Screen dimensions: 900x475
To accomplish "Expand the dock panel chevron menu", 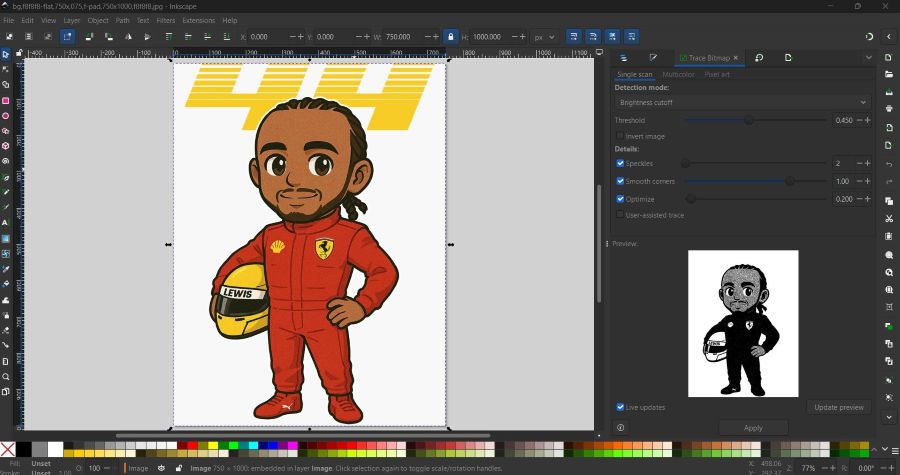I will click(x=868, y=57).
